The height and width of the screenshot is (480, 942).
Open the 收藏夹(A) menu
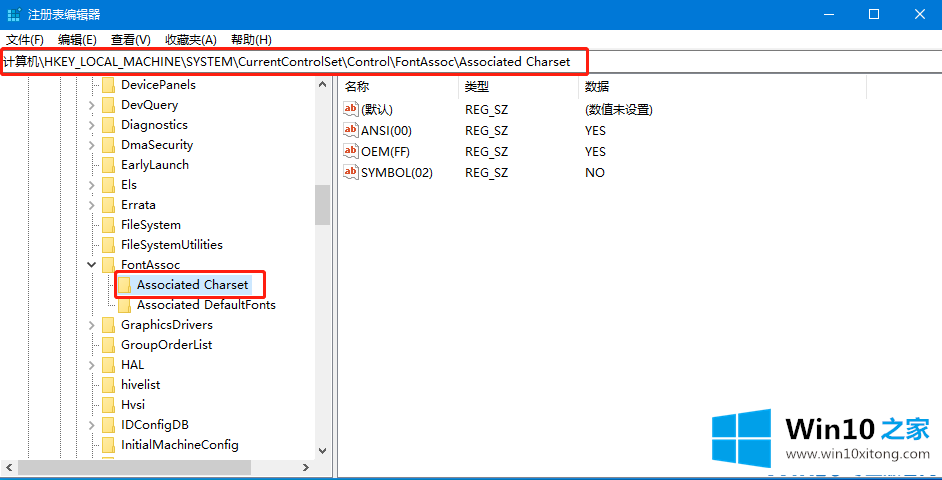click(x=190, y=40)
